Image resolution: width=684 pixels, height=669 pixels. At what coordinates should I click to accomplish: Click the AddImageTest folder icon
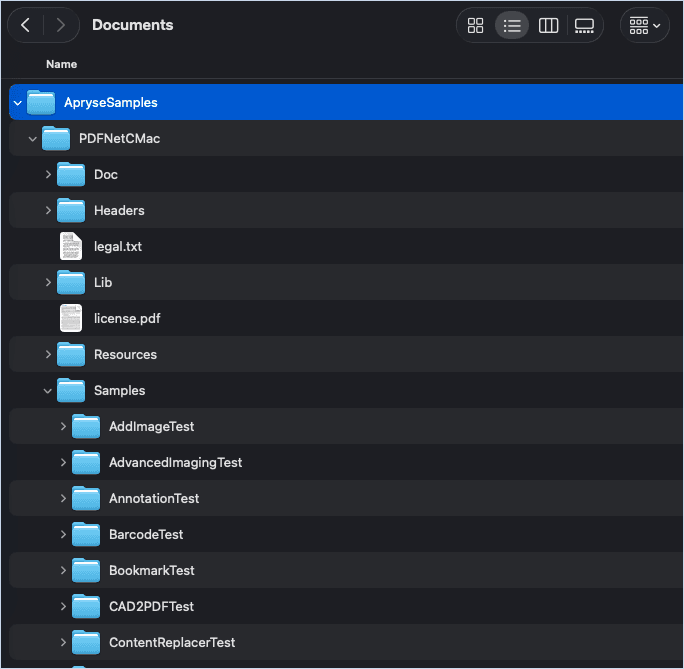(86, 426)
